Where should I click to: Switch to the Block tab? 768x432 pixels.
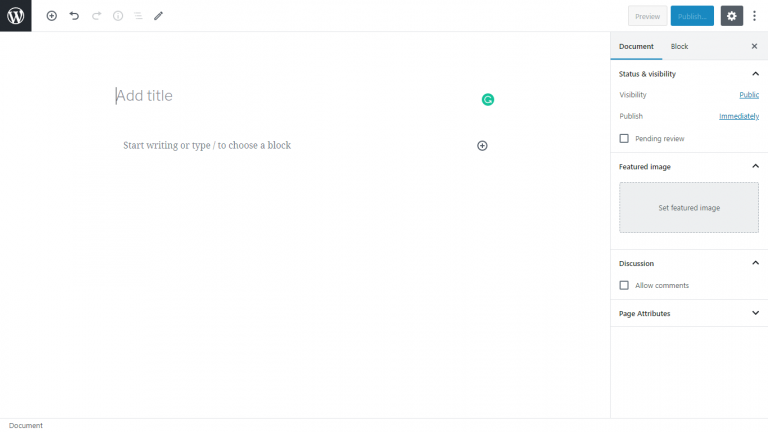pos(679,47)
